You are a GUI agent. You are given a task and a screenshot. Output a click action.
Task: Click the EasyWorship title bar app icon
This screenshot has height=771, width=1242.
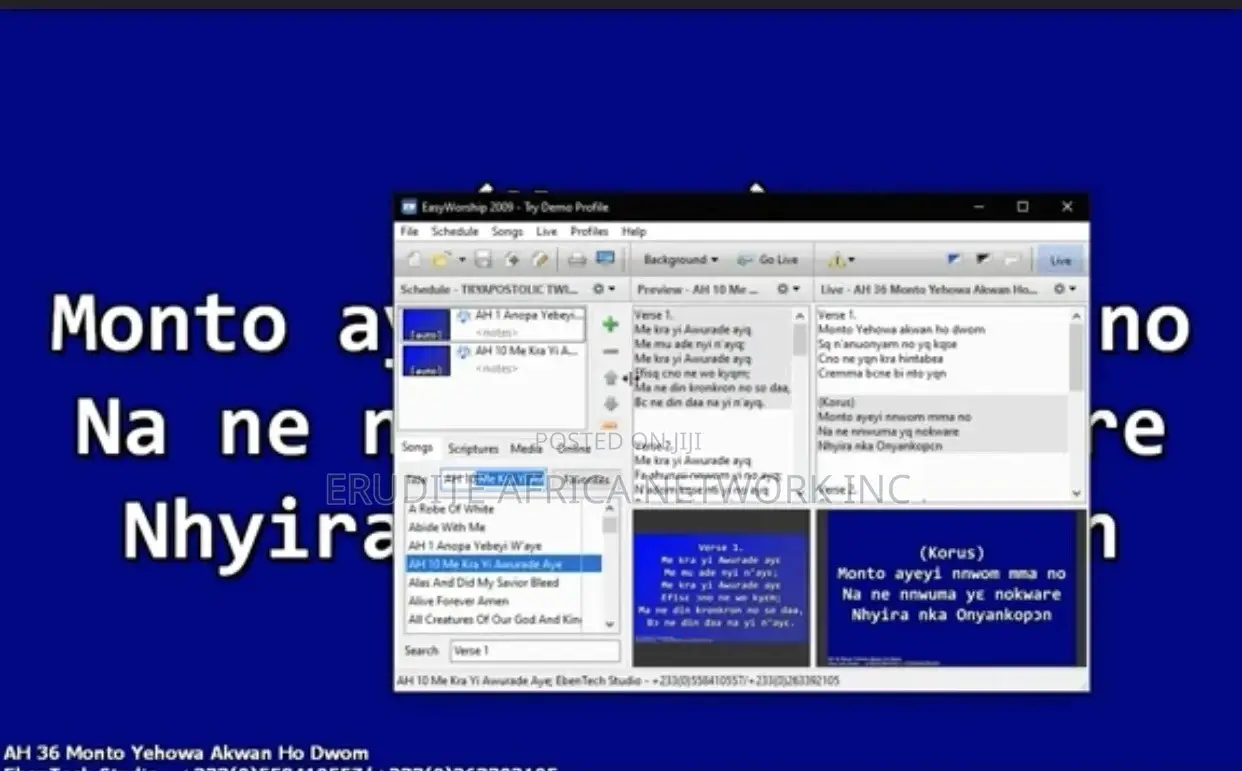tap(409, 207)
